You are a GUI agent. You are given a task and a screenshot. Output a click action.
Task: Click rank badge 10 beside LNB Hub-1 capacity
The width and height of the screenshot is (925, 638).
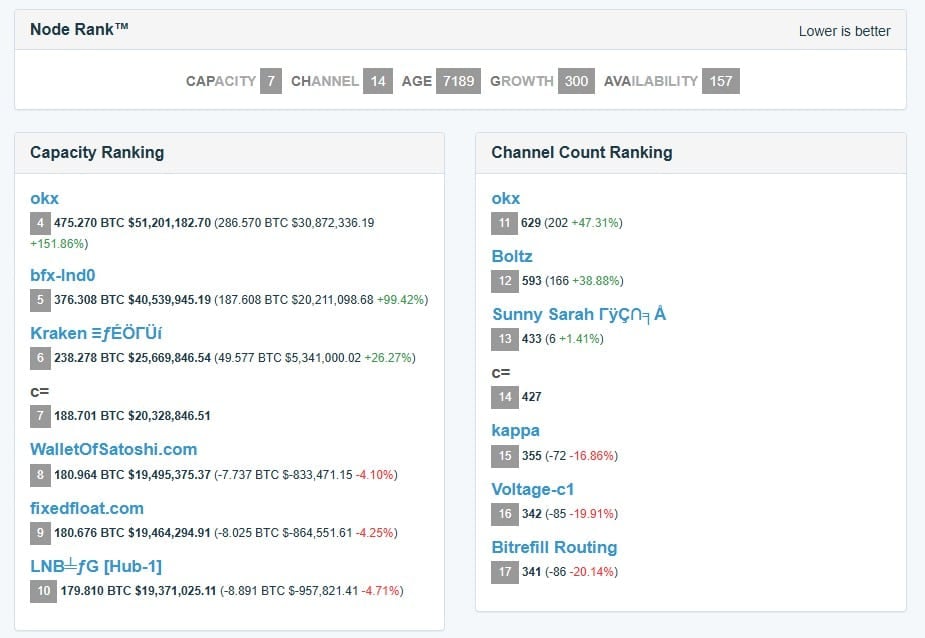(x=44, y=591)
